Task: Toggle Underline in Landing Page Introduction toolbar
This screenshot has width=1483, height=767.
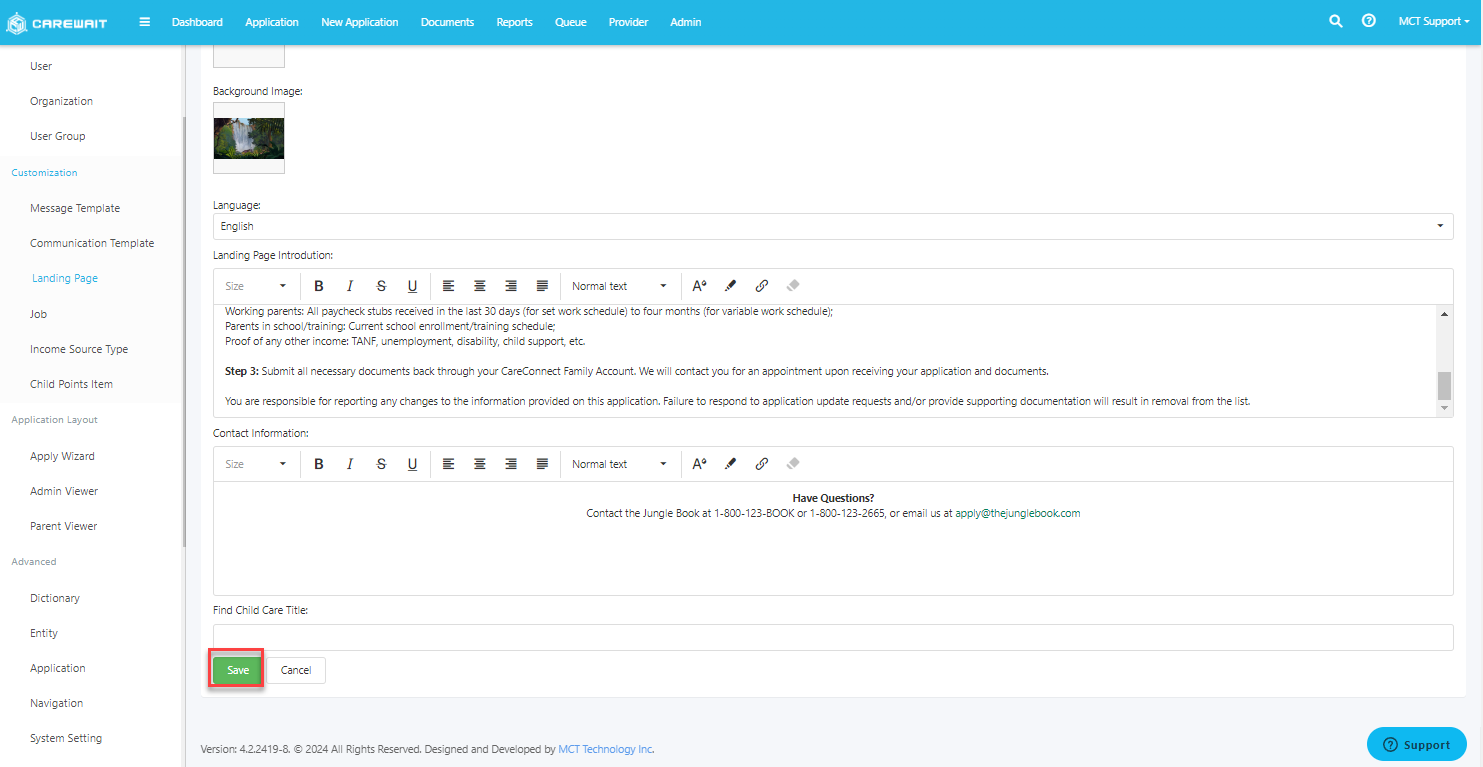Action: pos(412,286)
